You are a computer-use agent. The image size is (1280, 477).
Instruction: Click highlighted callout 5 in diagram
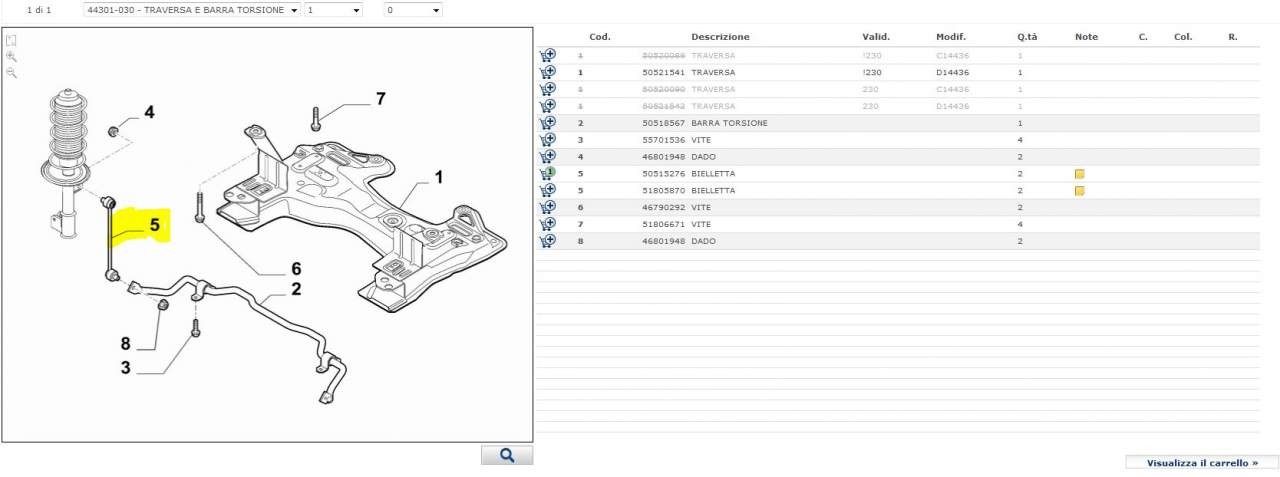153,226
